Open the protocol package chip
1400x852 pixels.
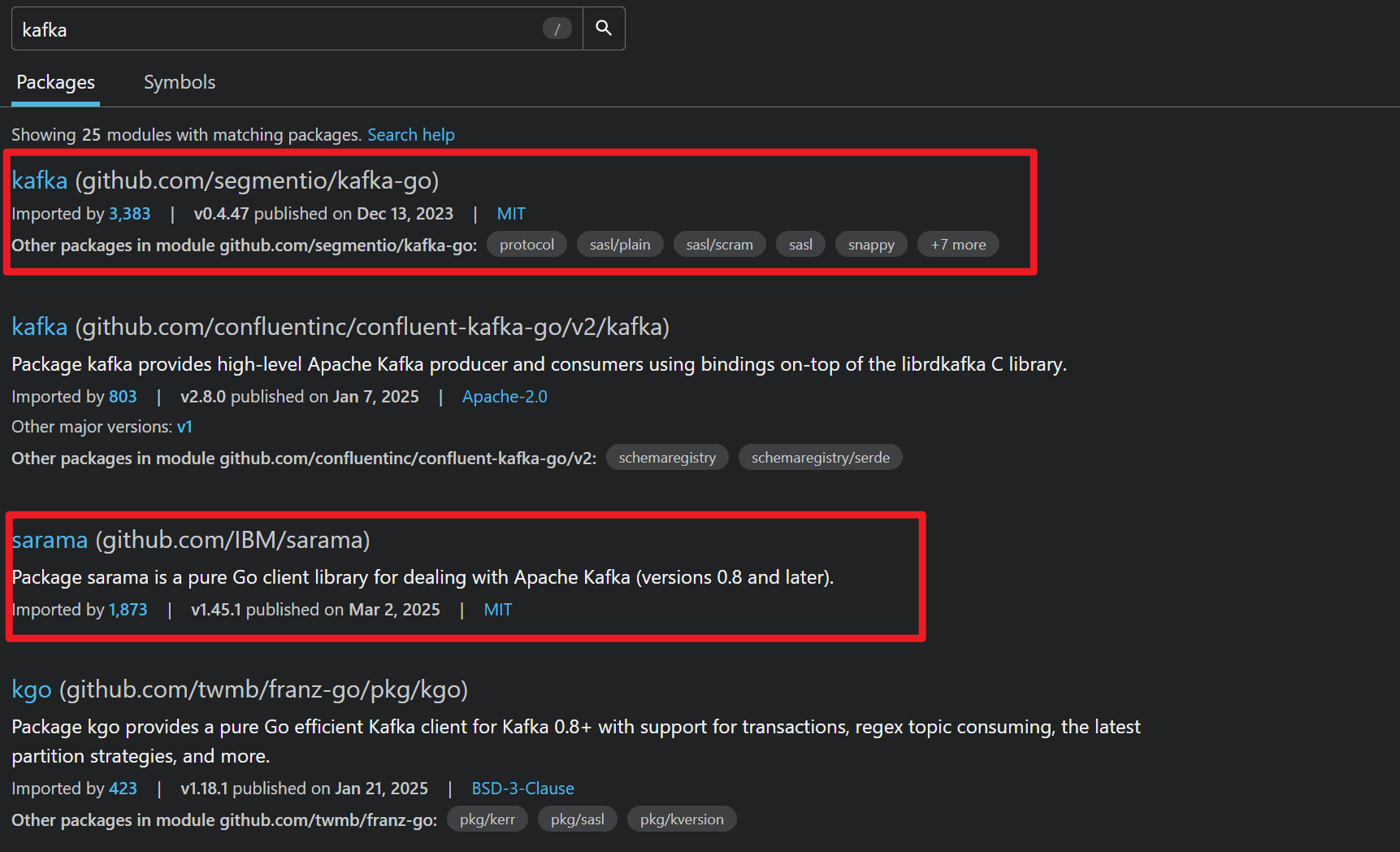527,245
